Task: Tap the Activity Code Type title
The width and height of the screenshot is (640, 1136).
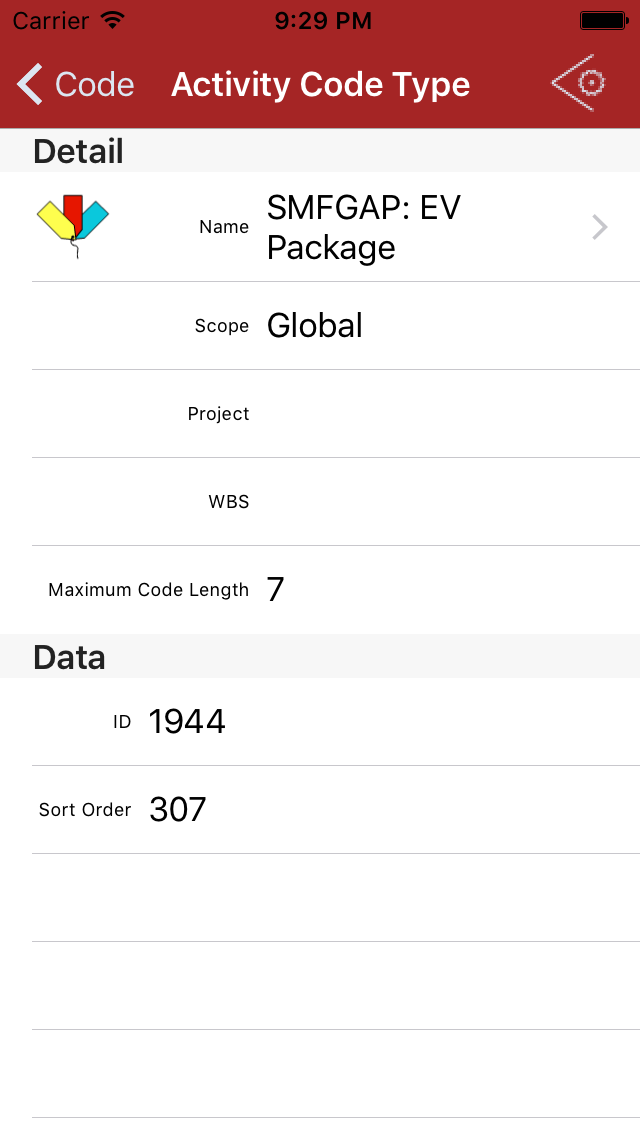Action: point(320,85)
